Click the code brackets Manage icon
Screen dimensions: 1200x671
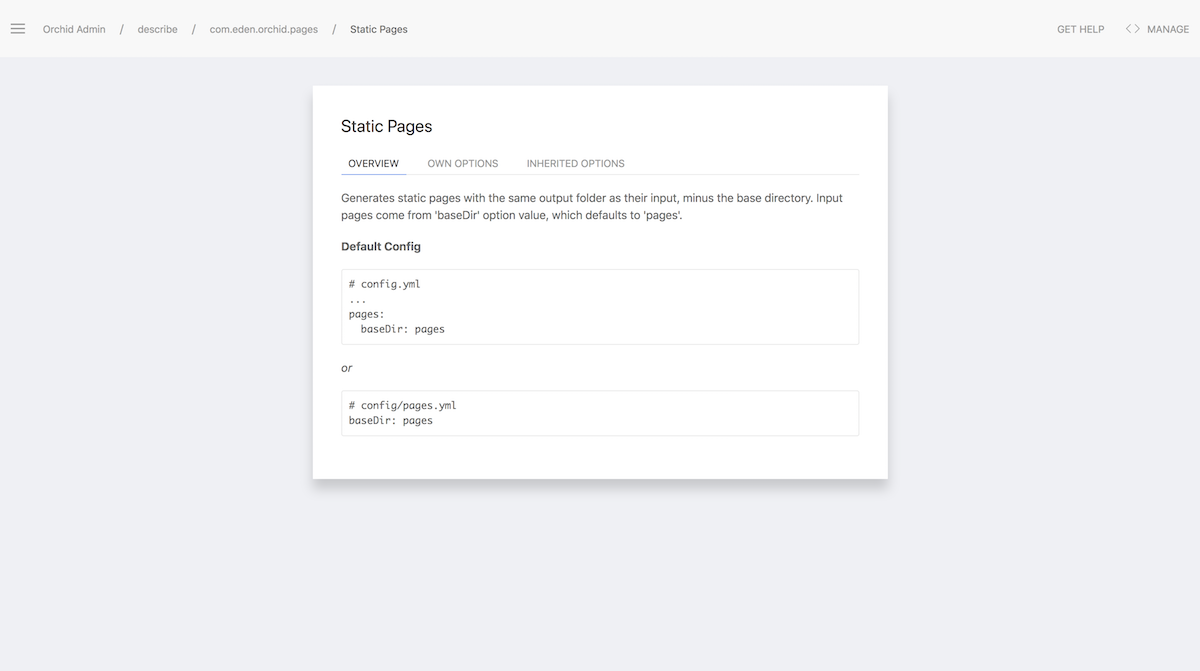click(1133, 29)
